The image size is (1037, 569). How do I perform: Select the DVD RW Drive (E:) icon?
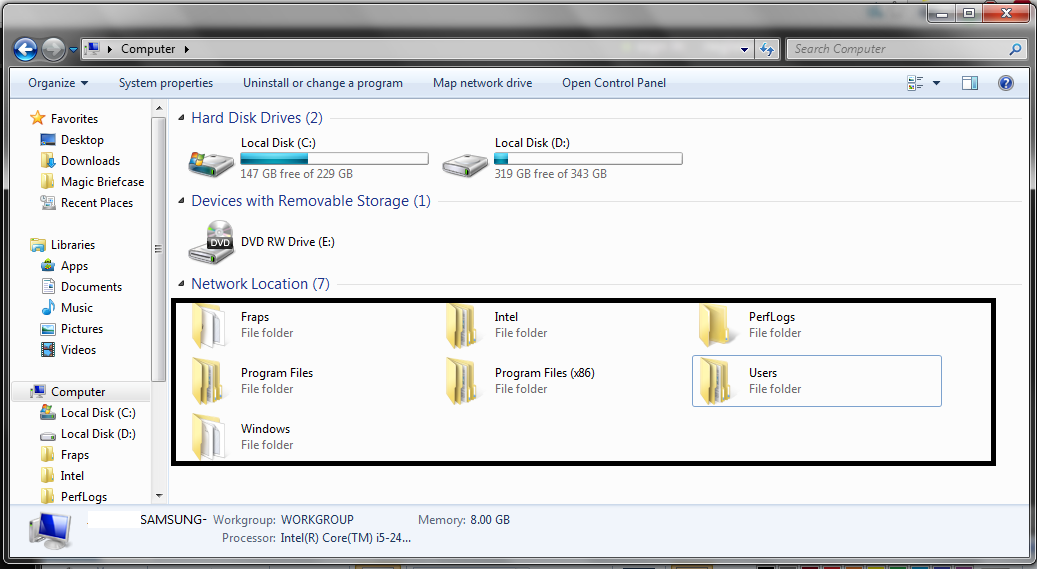tap(211, 242)
